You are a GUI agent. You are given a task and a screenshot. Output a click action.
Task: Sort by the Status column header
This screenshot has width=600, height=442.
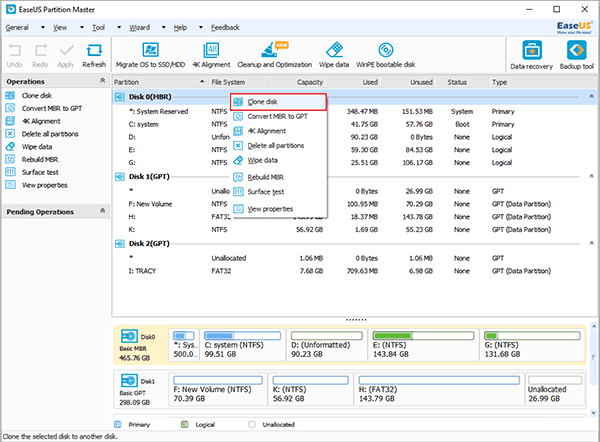coord(462,82)
